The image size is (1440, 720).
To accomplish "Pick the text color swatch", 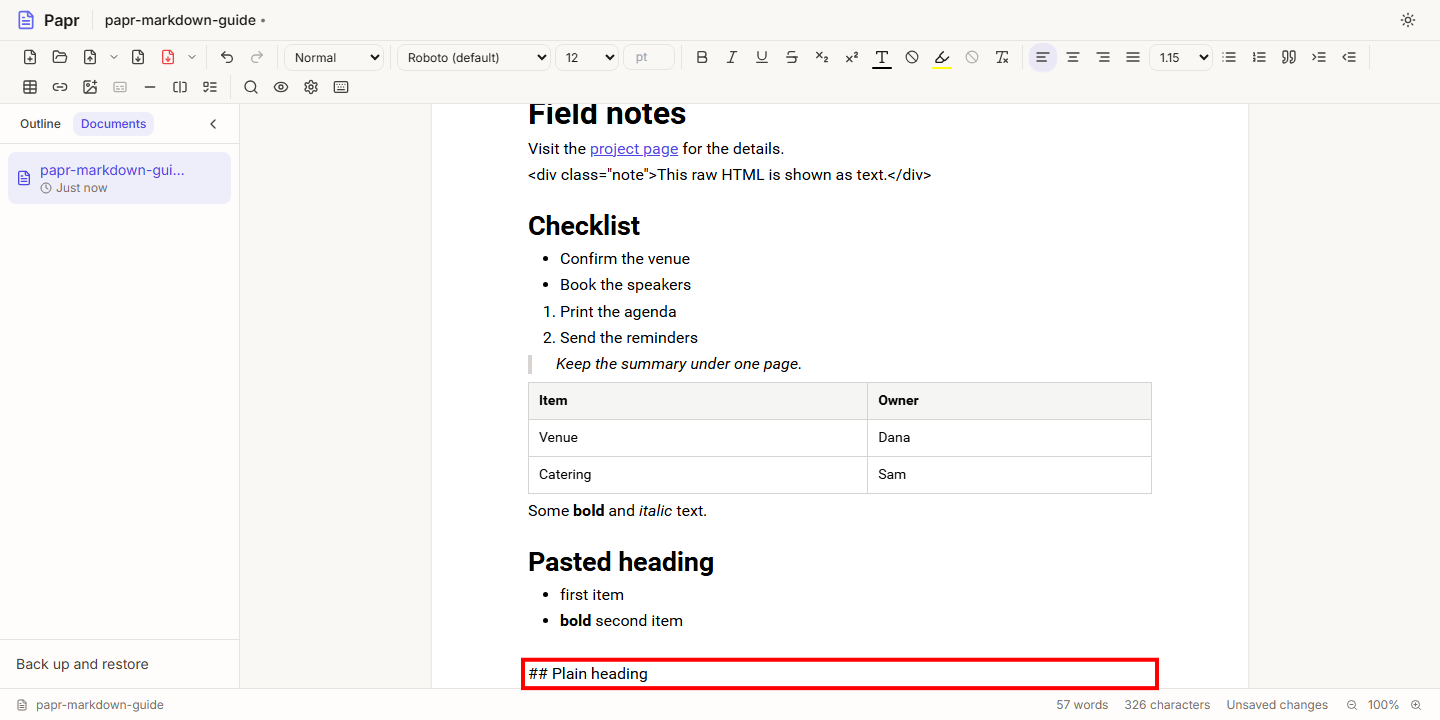I will 882,57.
